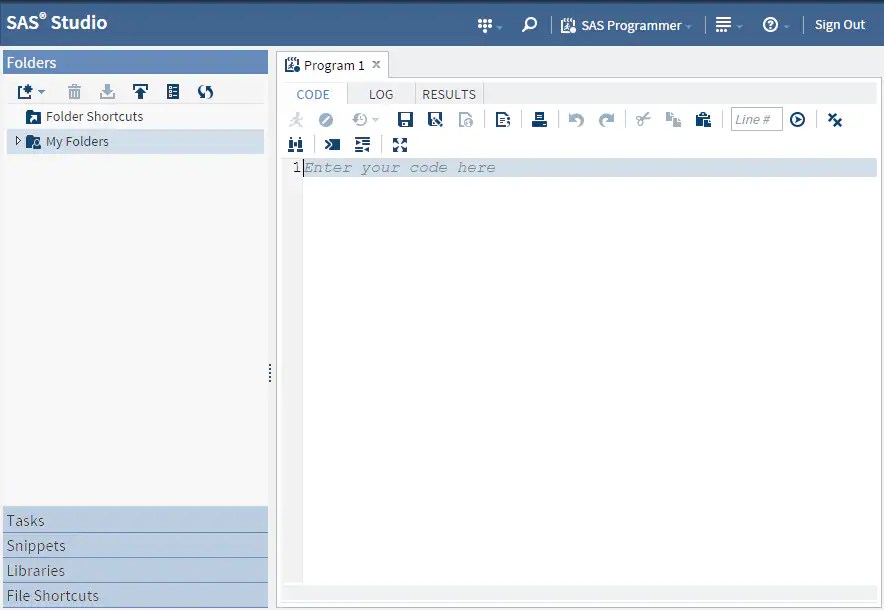The height and width of the screenshot is (610, 884).
Task: Upload a file in the Folders panel
Action: 140,91
